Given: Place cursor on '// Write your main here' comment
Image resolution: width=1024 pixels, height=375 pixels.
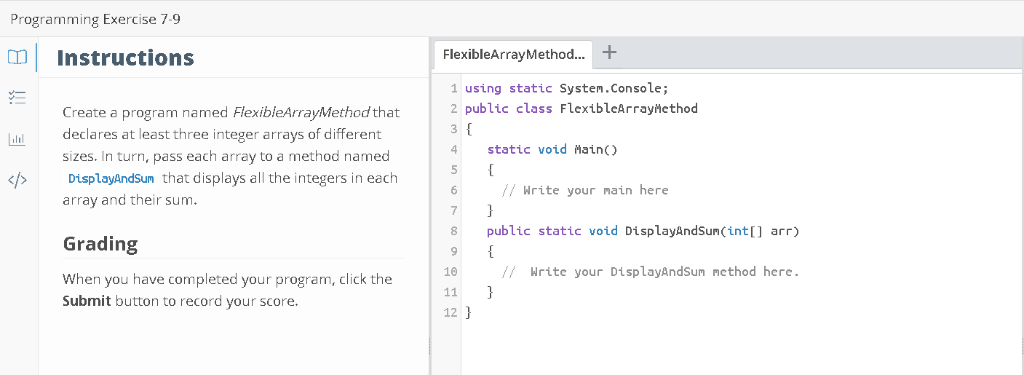Looking at the screenshot, I should (x=585, y=190).
